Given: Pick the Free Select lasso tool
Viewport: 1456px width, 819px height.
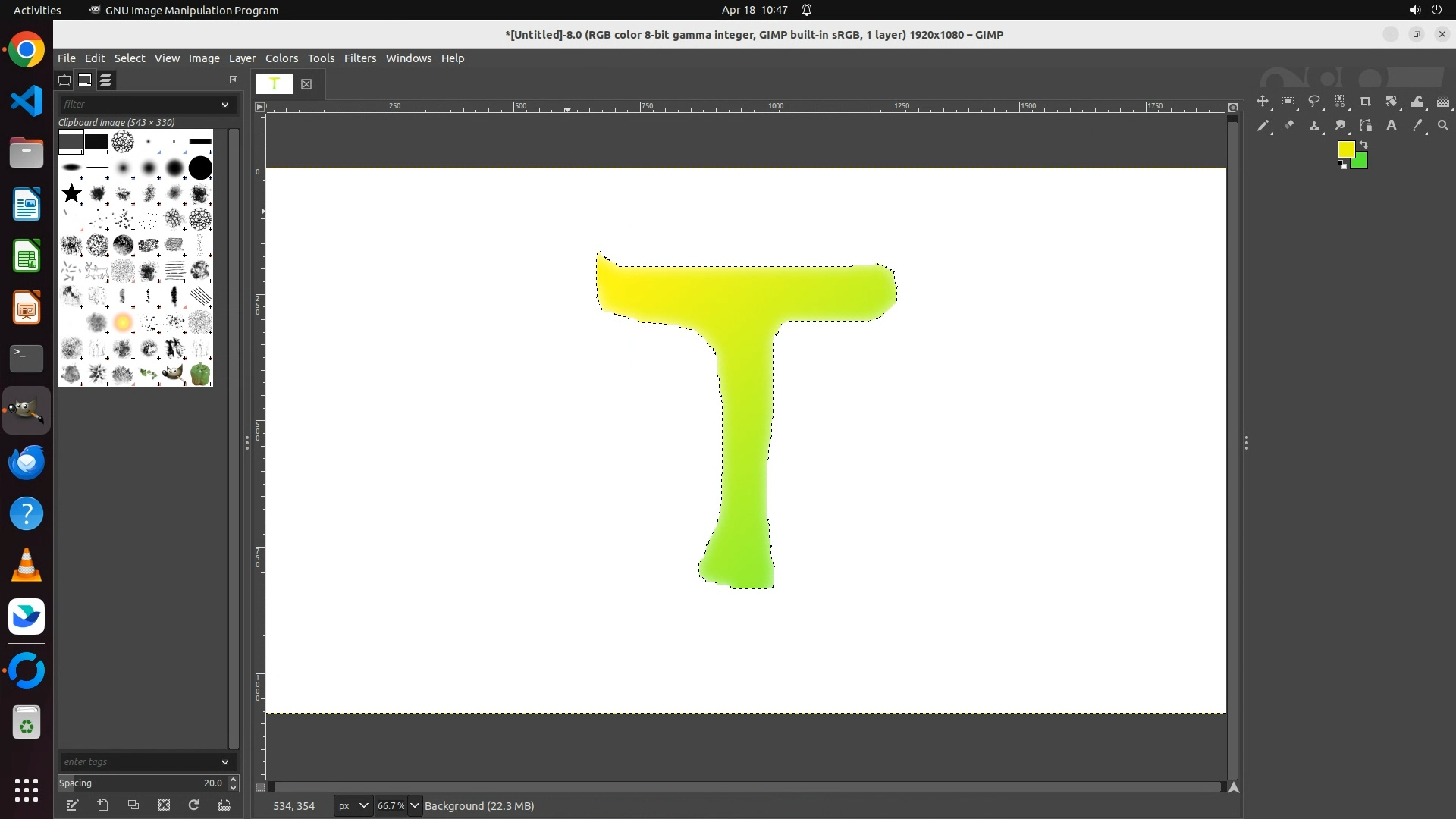Looking at the screenshot, I should coord(1314,102).
